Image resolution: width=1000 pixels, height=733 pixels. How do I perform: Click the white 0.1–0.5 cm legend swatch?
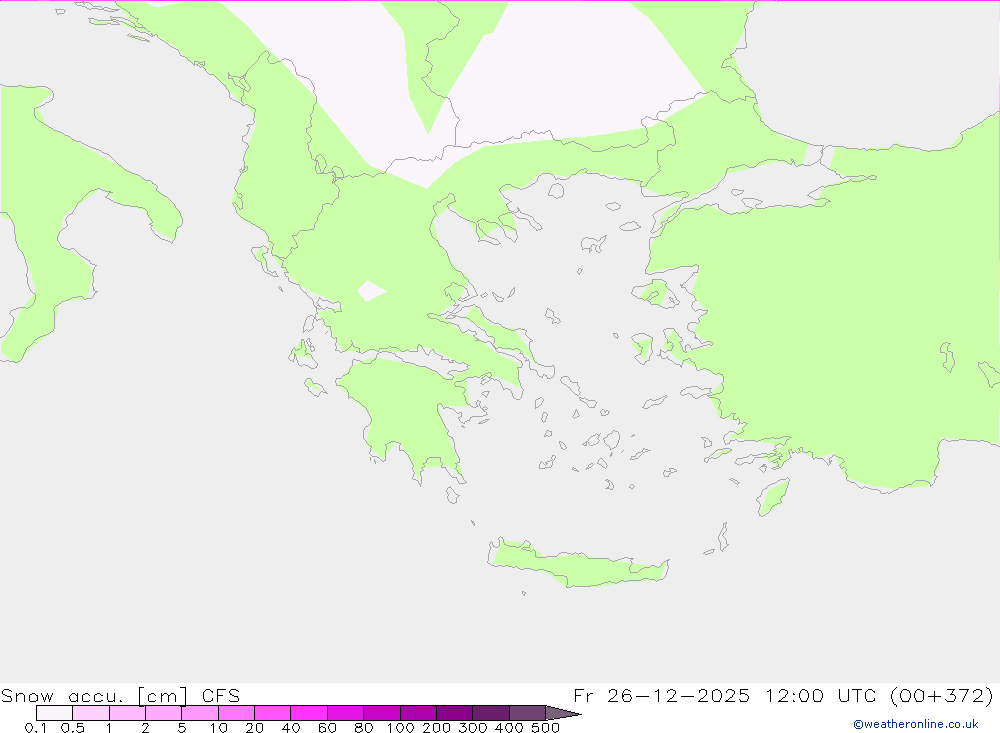[54, 713]
